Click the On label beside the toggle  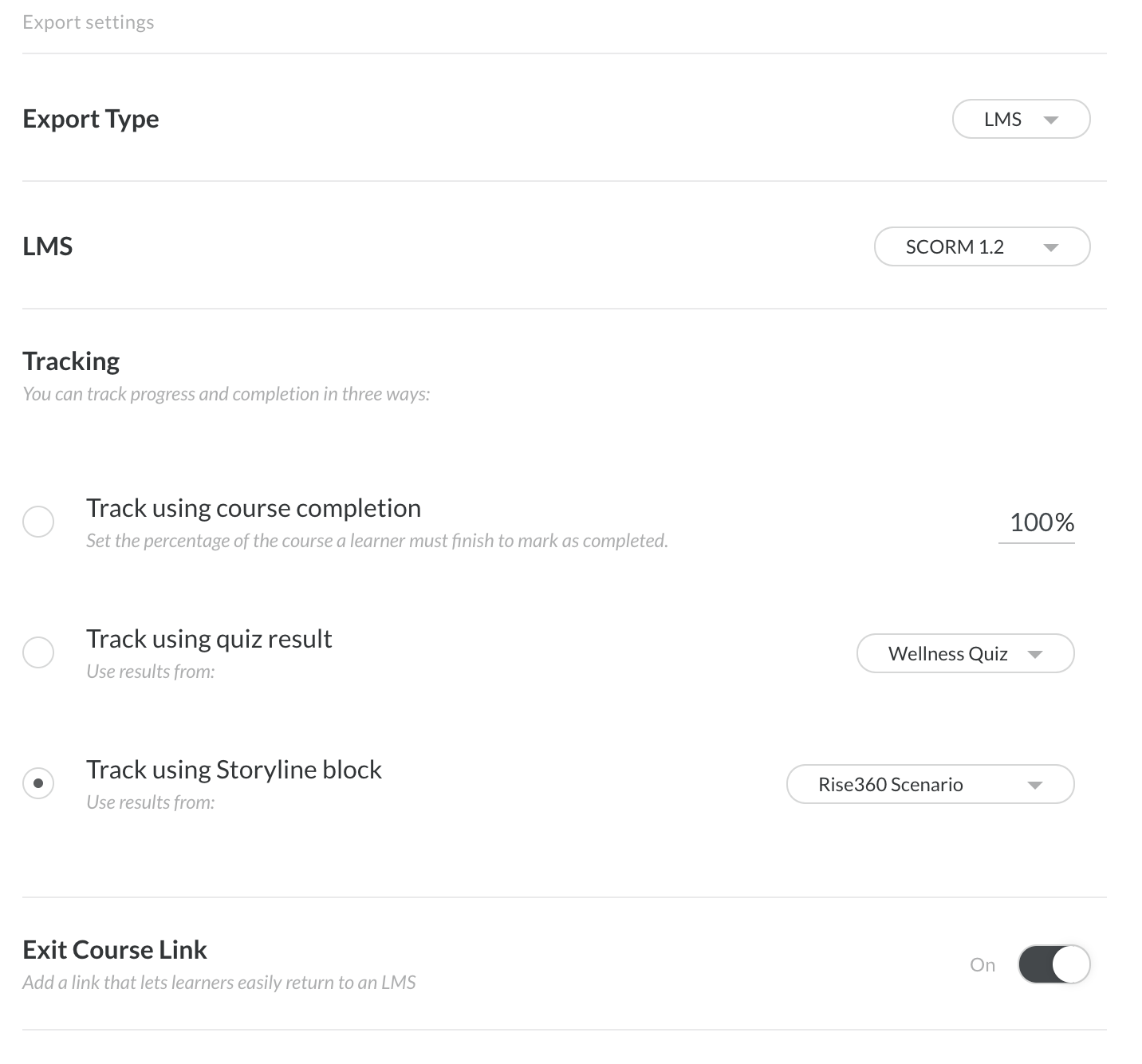(983, 965)
